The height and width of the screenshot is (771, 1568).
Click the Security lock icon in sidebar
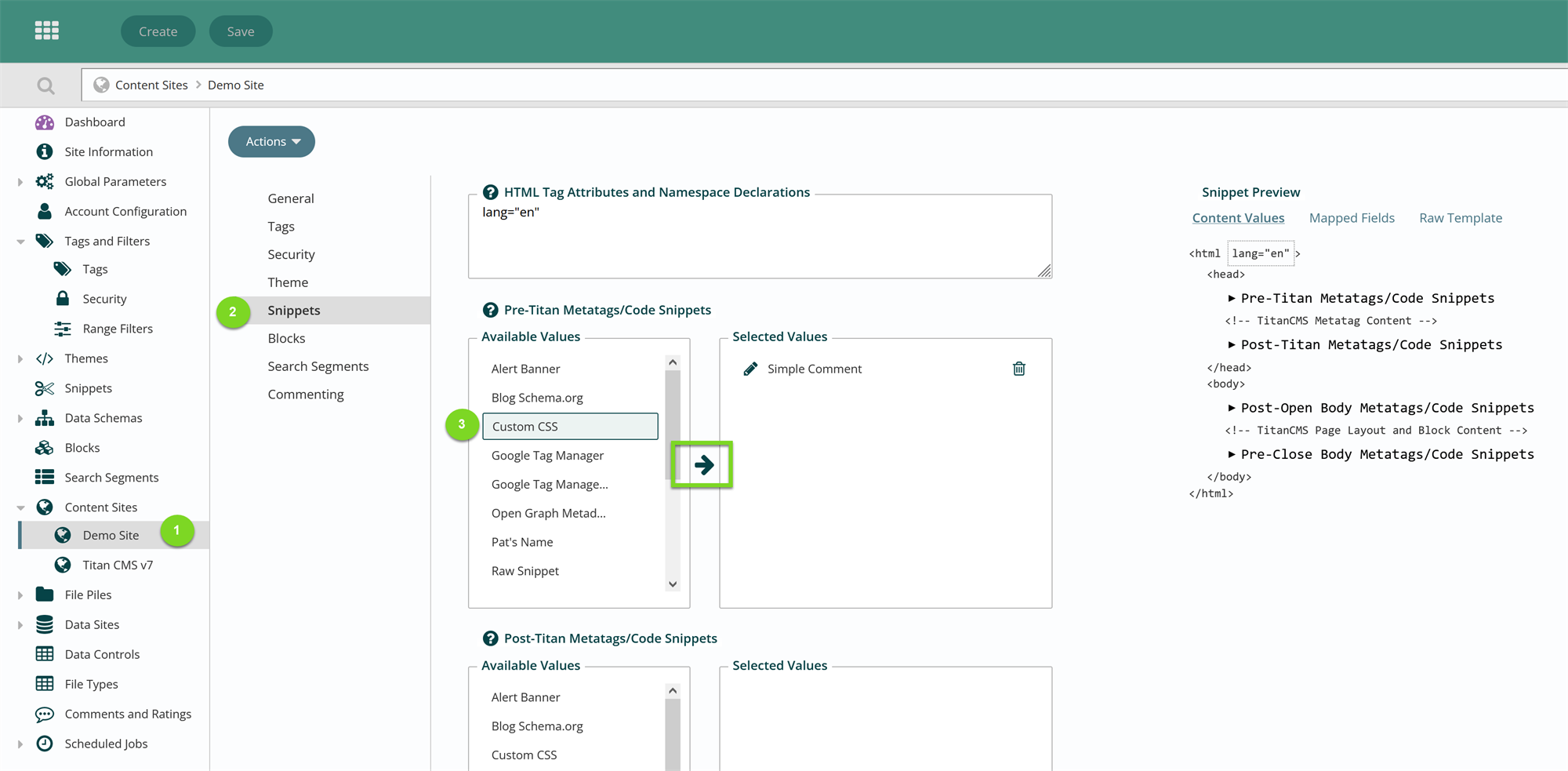pos(63,298)
